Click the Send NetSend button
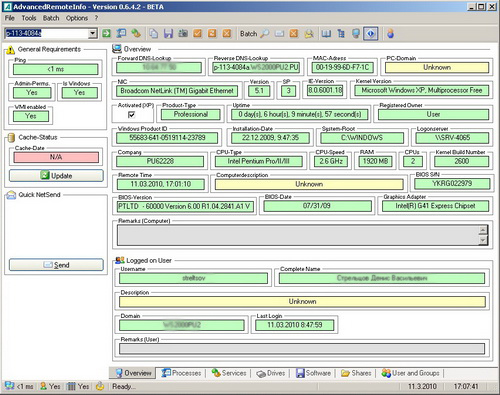Image resolution: width=500 pixels, height=395 pixels. point(56,265)
